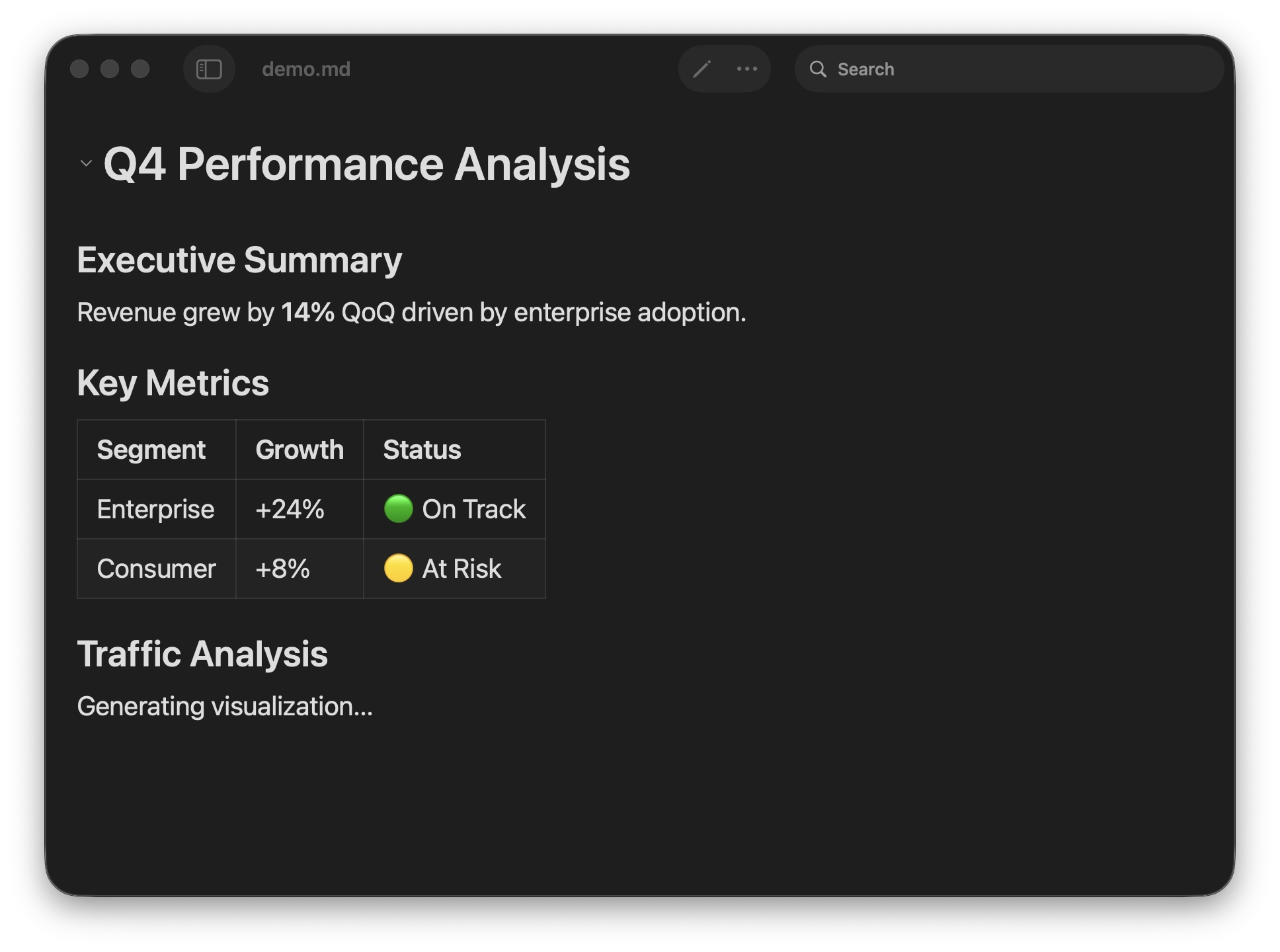The width and height of the screenshot is (1280, 952).
Task: Collapse the Q4 Performance Analysis heading chevron
Action: (86, 163)
